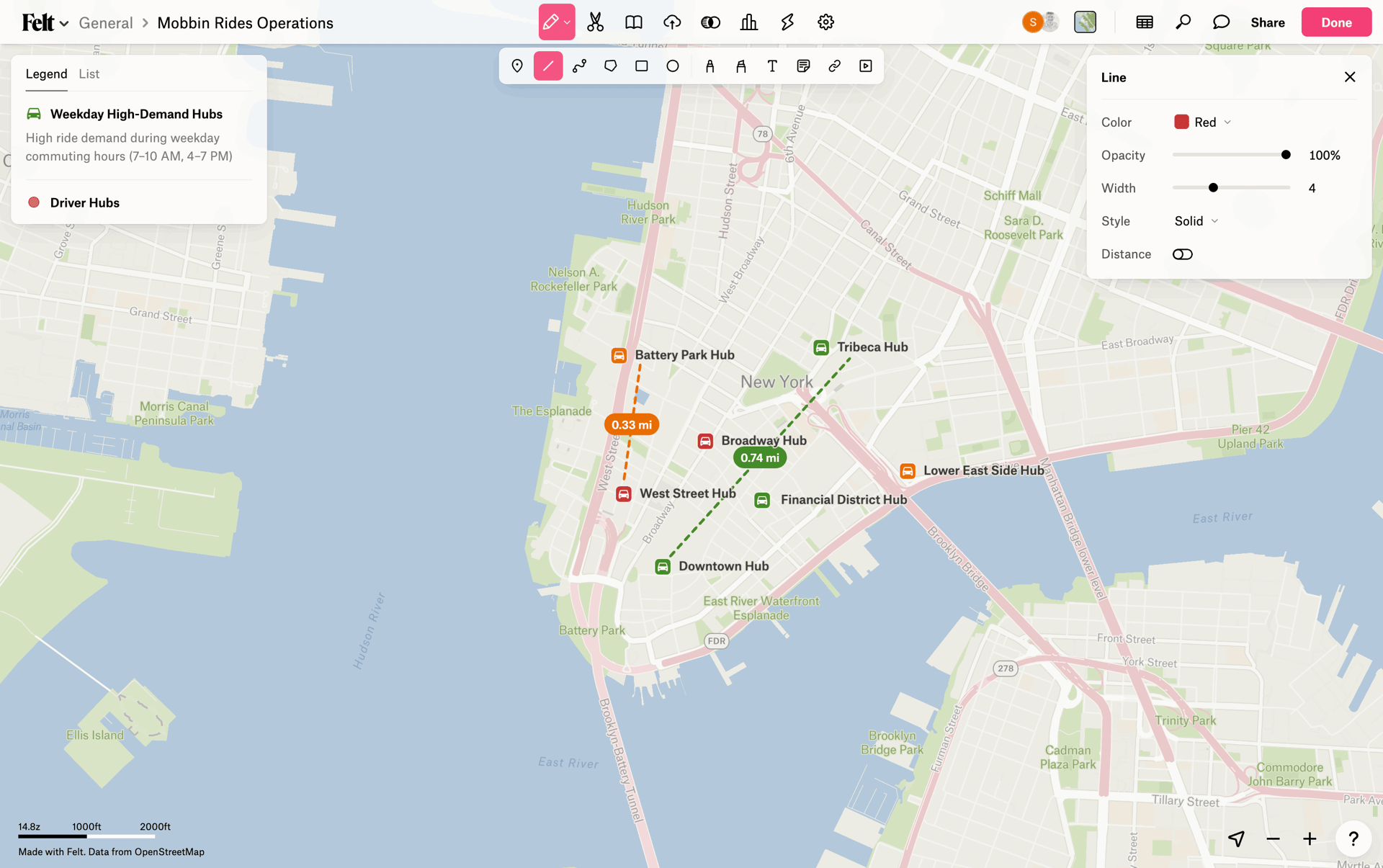Select the Marker pen tool
This screenshot has width=1383, height=868.
tap(710, 66)
